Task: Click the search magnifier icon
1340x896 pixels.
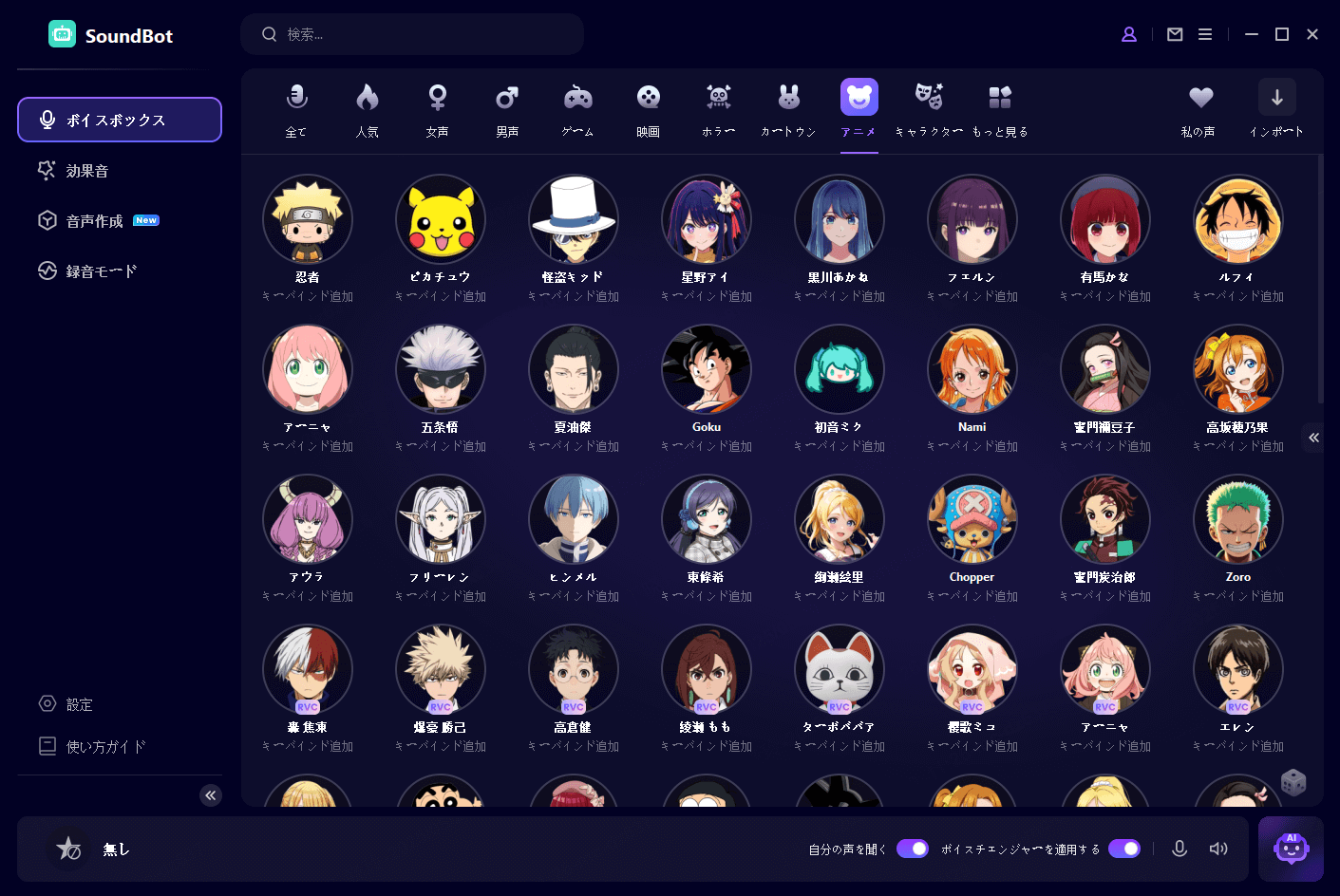Action: click(x=270, y=34)
